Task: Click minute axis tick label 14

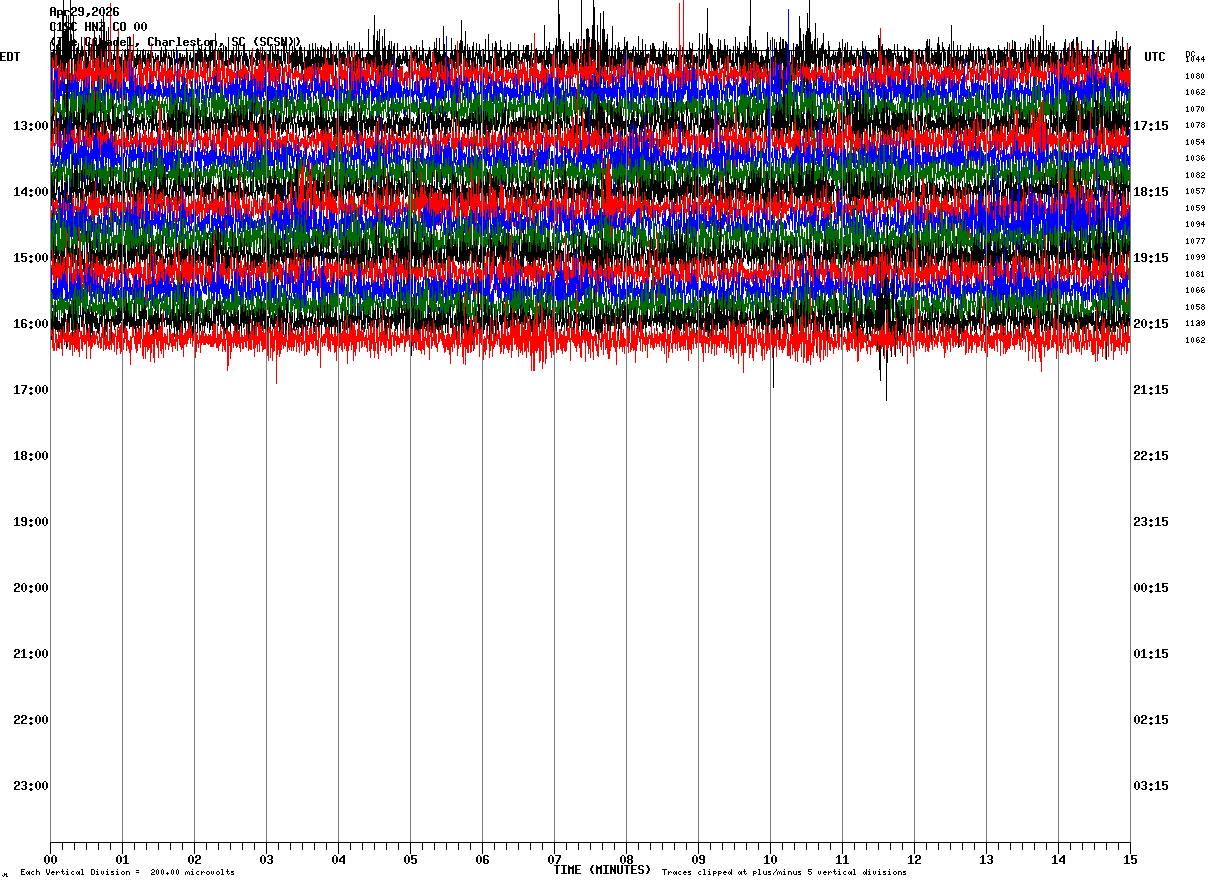Action: click(x=1058, y=859)
